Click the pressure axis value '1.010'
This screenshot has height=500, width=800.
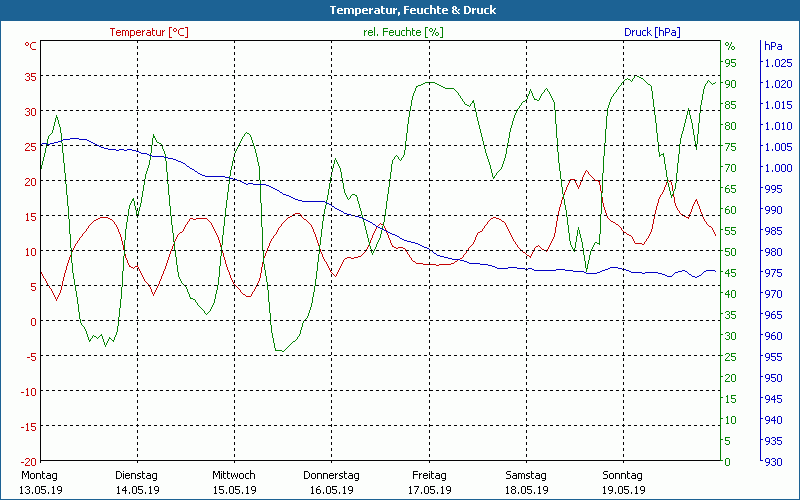pyautogui.click(x=779, y=126)
